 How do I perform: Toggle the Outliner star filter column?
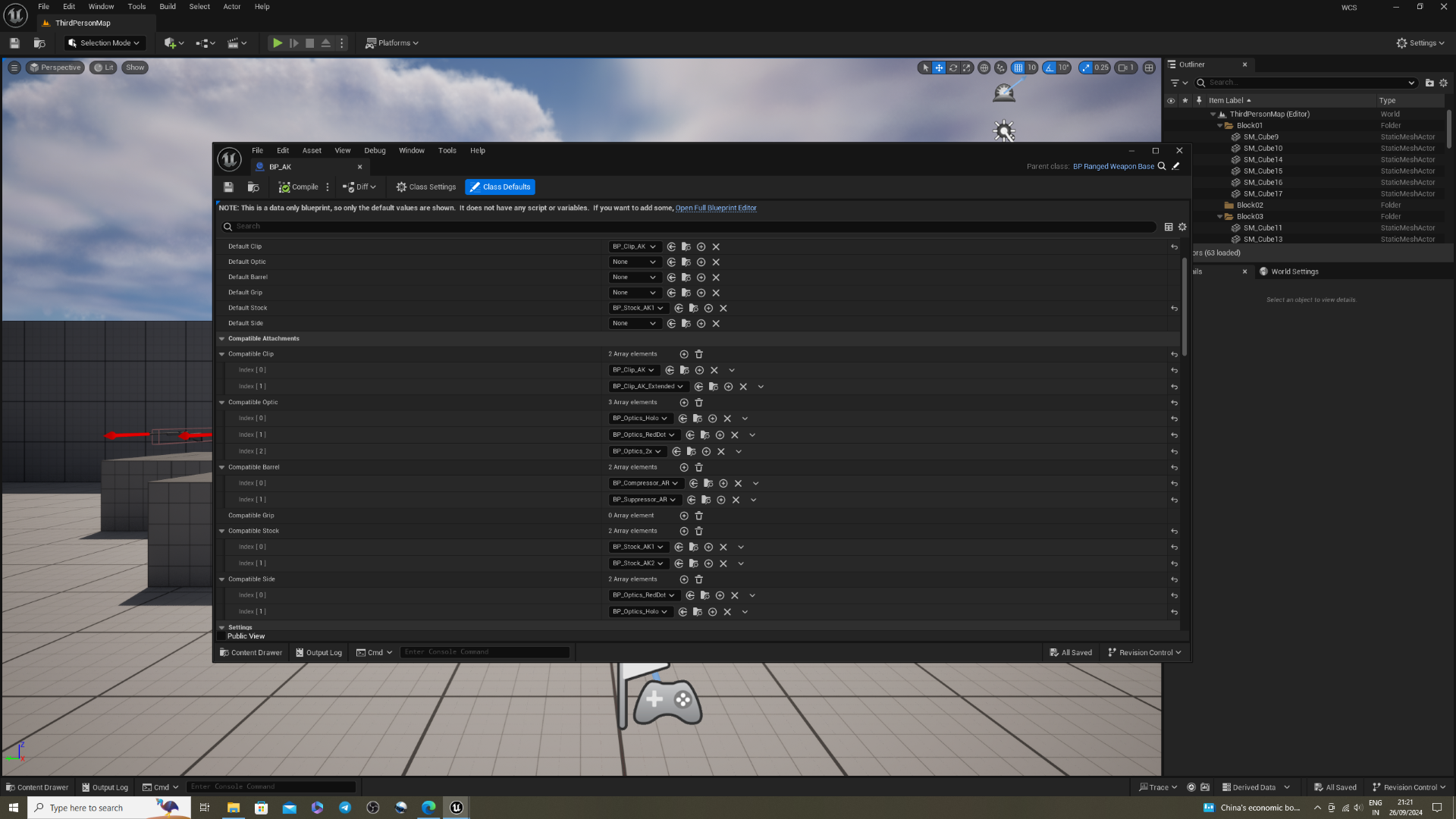point(1185,100)
